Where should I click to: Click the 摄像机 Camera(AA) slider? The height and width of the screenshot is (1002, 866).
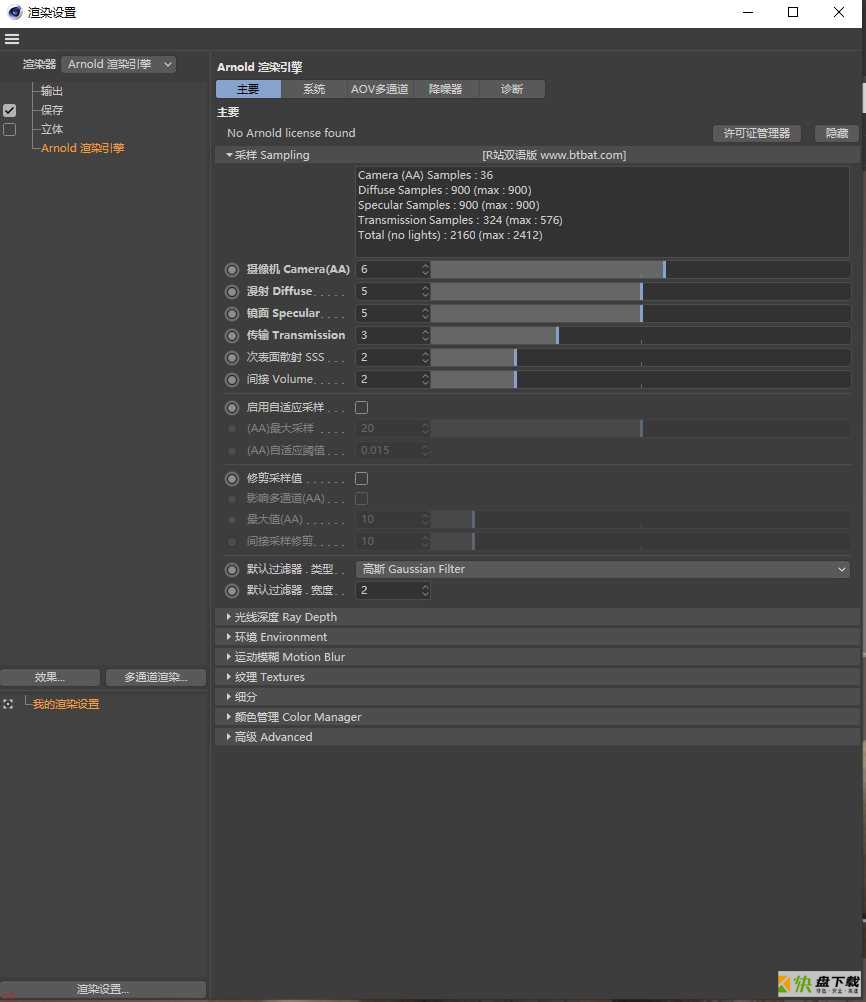pyautogui.click(x=640, y=270)
